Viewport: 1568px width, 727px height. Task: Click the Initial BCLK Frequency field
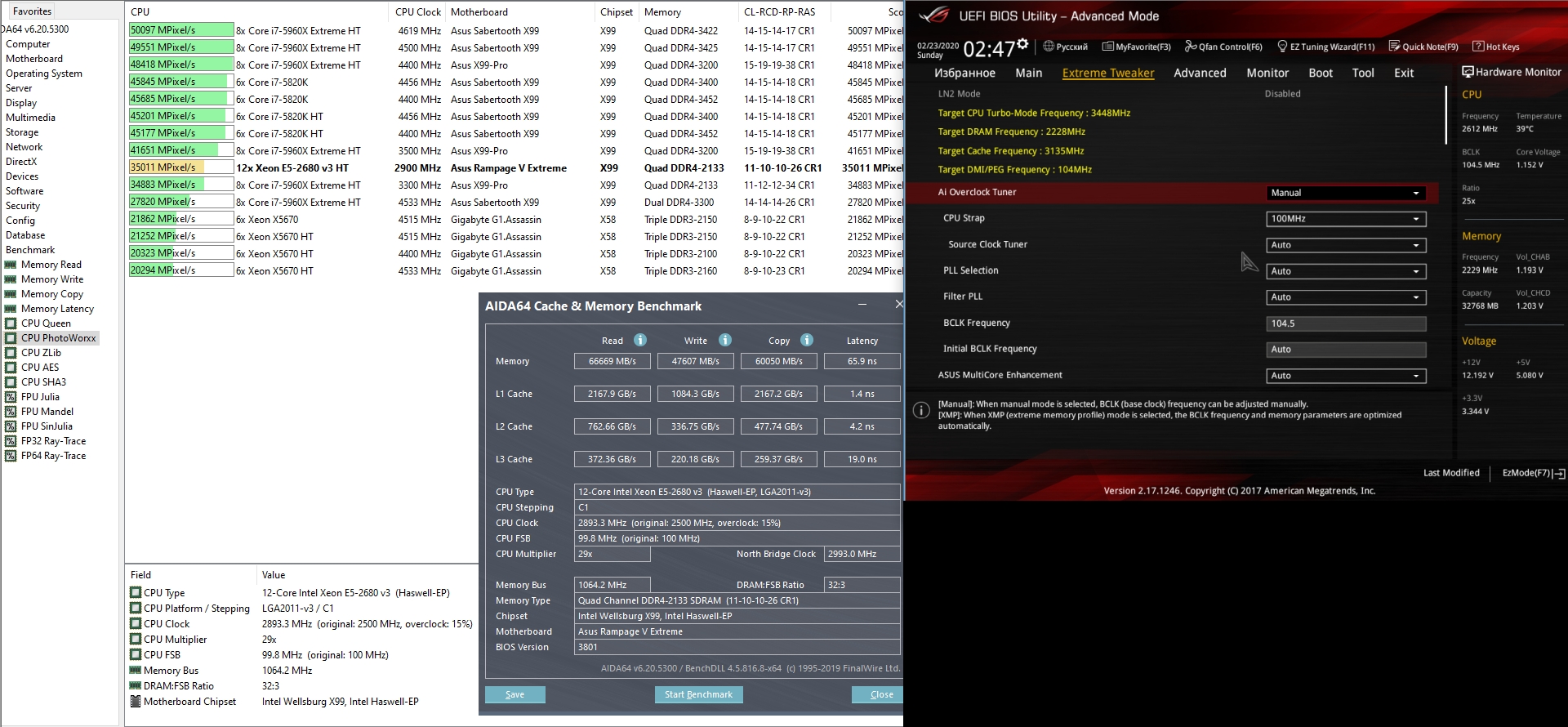coord(1346,350)
